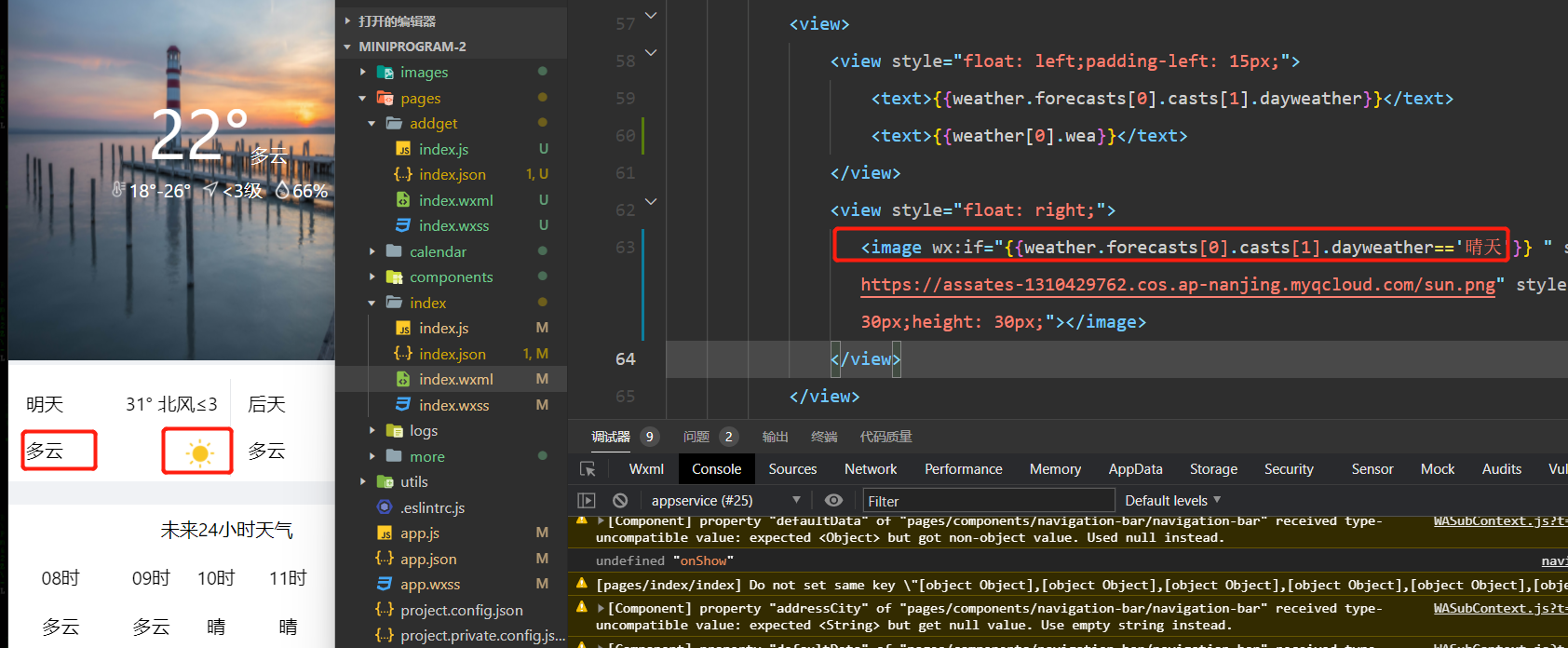The height and width of the screenshot is (648, 1568).
Task: Clear console with the ban icon
Action: pos(620,501)
